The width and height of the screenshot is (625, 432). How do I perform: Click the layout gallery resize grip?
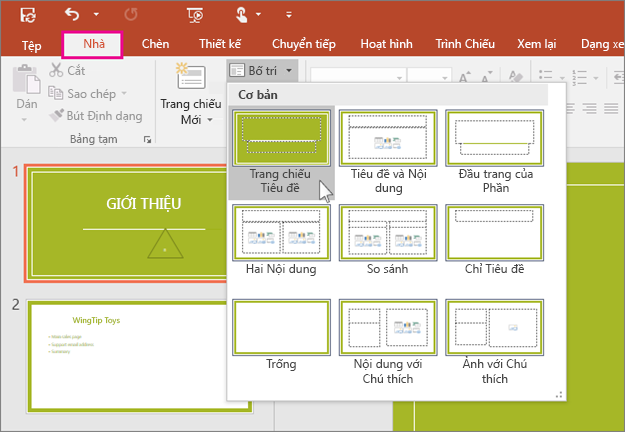(559, 395)
